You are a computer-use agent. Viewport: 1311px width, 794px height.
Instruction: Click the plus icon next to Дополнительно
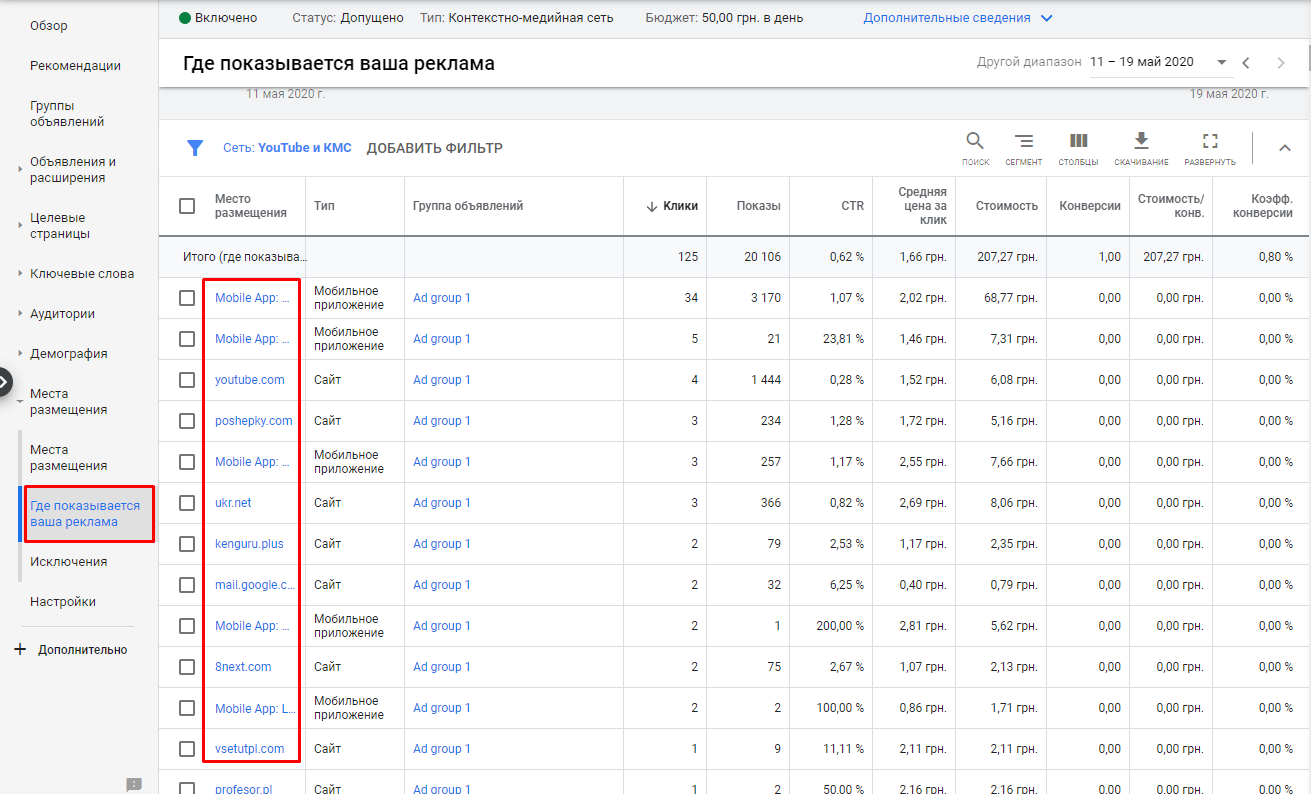pyautogui.click(x=20, y=650)
